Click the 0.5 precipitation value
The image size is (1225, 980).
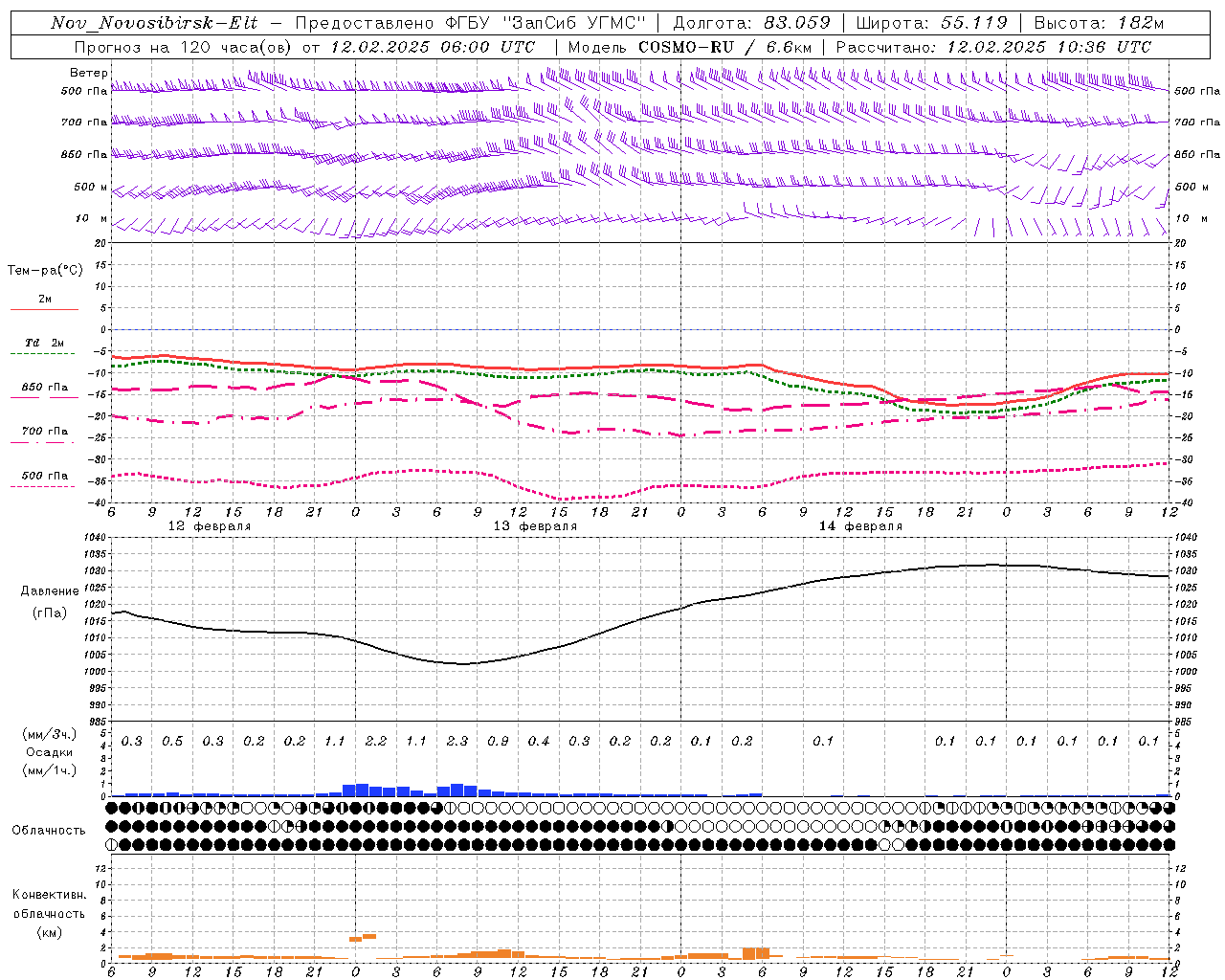[172, 742]
